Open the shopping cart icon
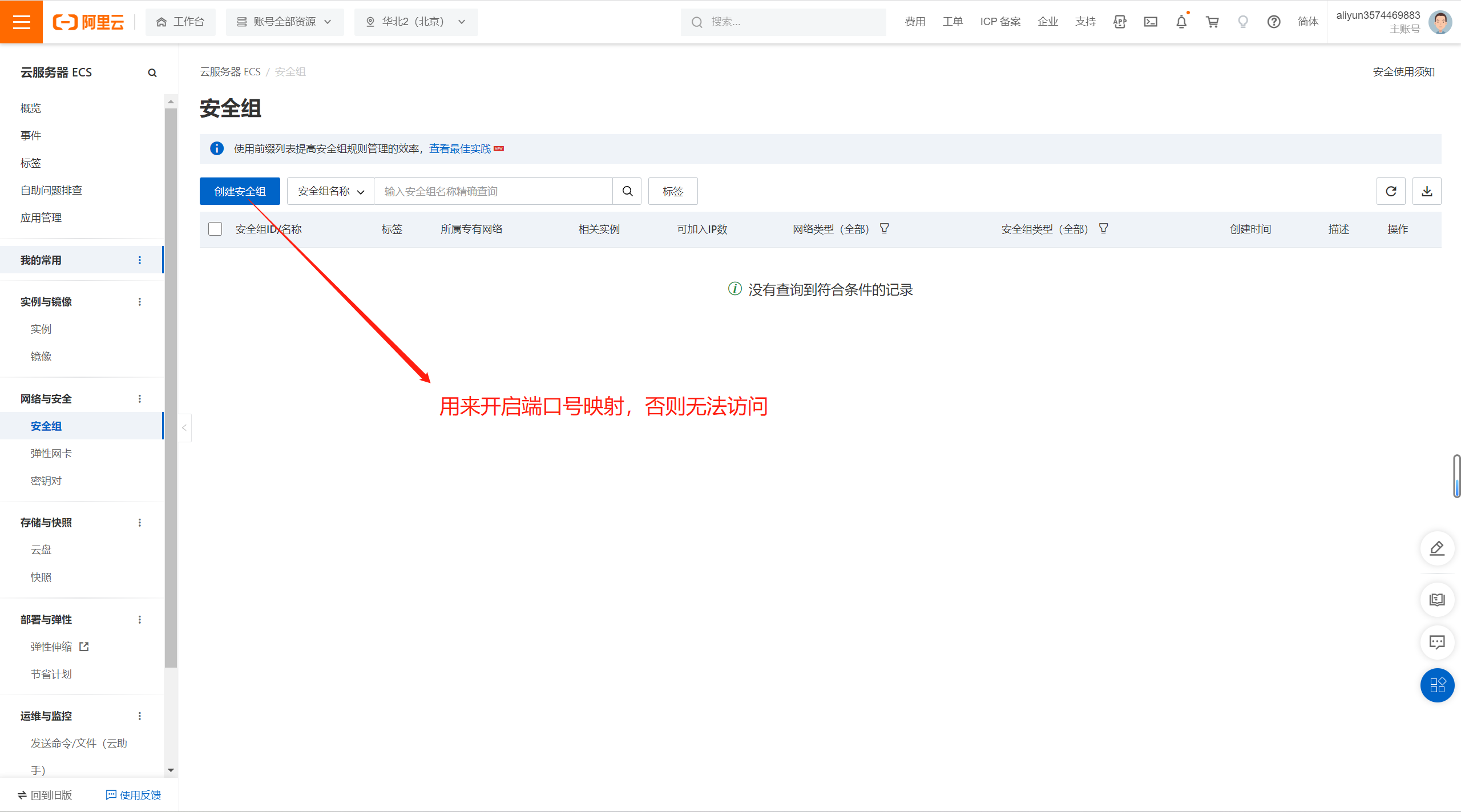The height and width of the screenshot is (812, 1461). 1212,22
